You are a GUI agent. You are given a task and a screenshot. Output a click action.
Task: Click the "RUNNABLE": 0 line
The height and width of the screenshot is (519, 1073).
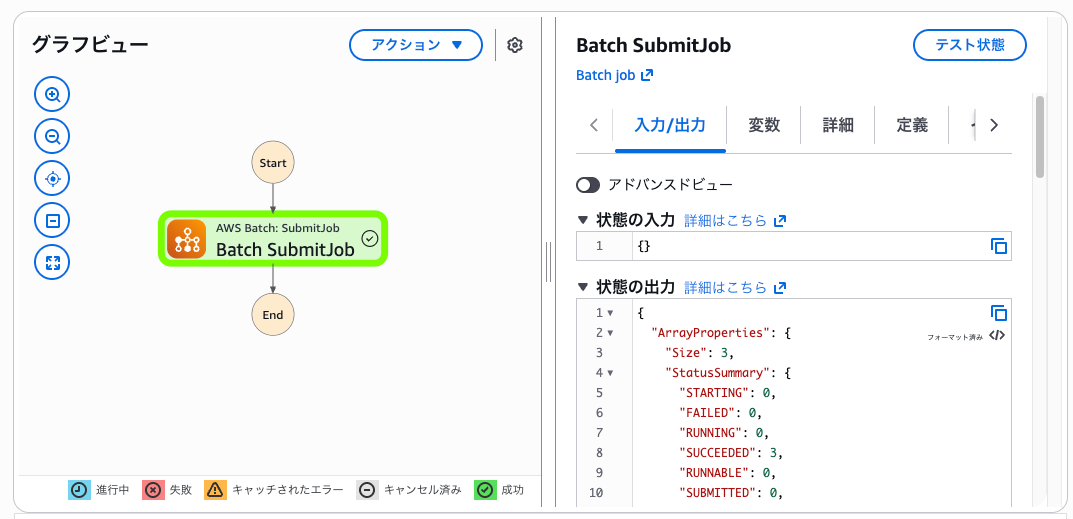[x=727, y=473]
